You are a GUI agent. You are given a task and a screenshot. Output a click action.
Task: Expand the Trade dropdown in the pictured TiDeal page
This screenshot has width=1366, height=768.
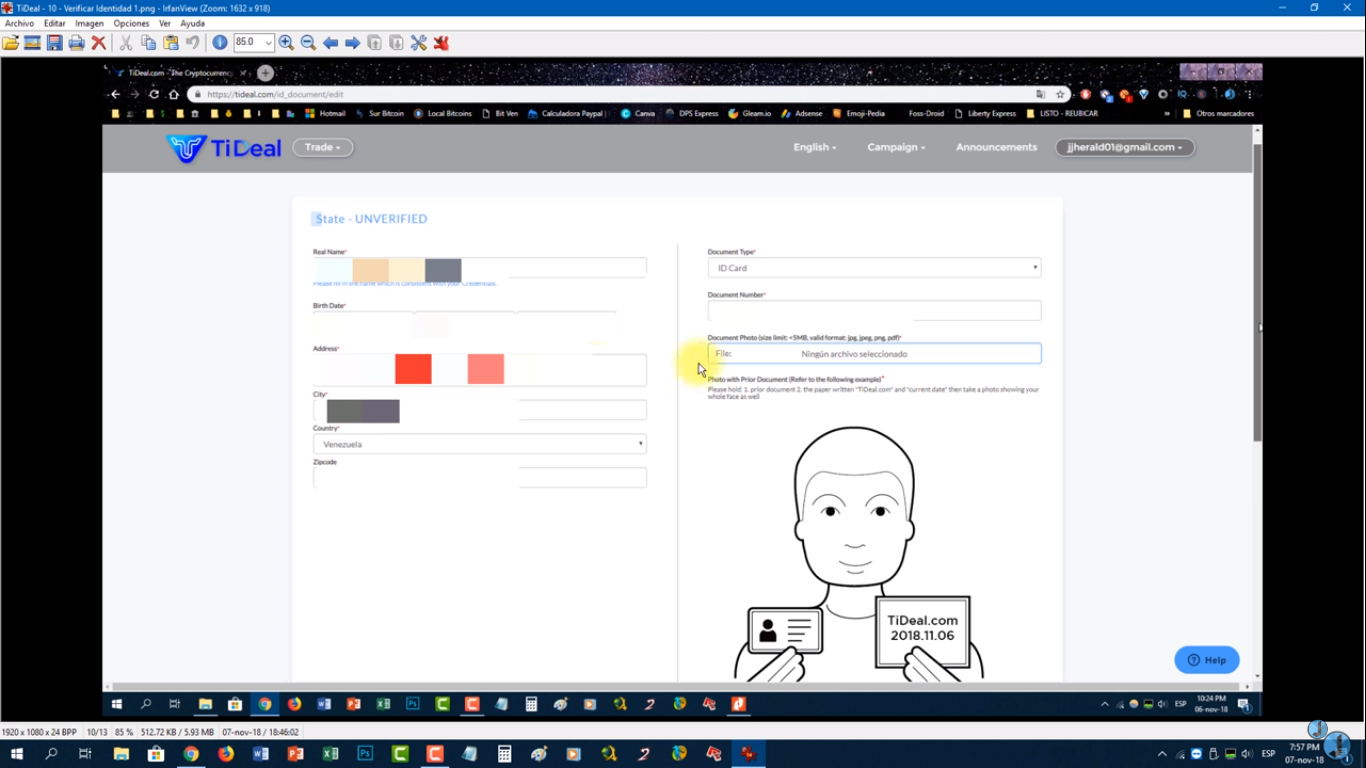pos(322,147)
